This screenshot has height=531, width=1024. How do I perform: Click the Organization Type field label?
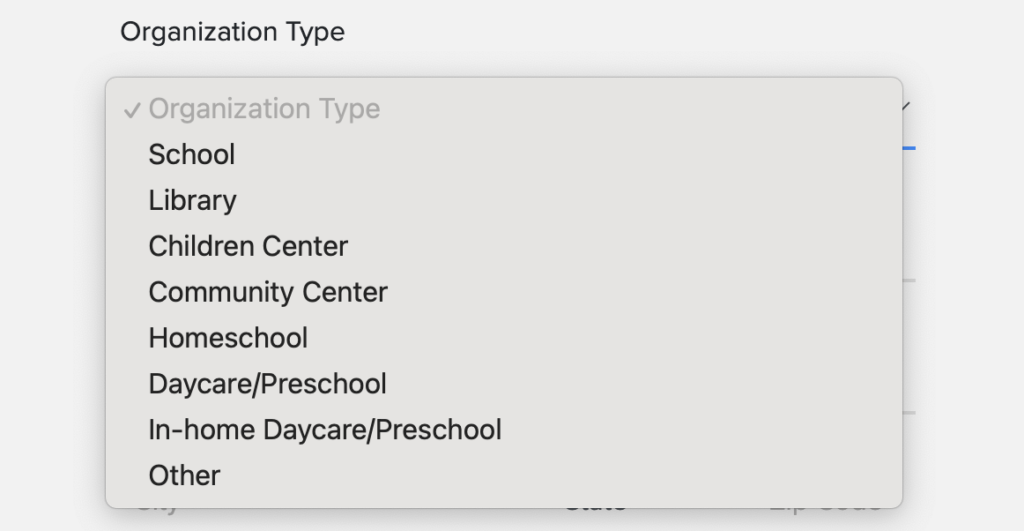(232, 32)
